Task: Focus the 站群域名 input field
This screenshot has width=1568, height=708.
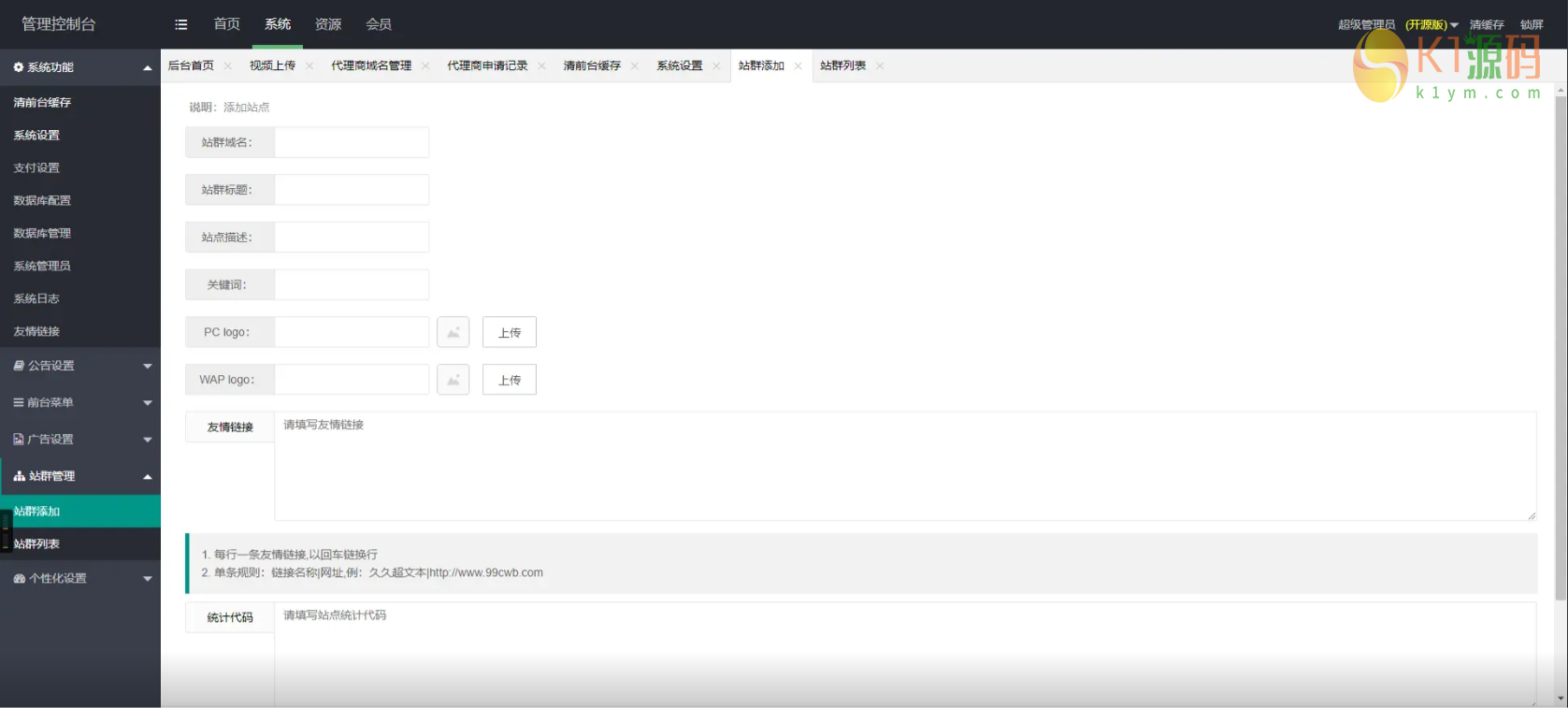Action: point(352,142)
